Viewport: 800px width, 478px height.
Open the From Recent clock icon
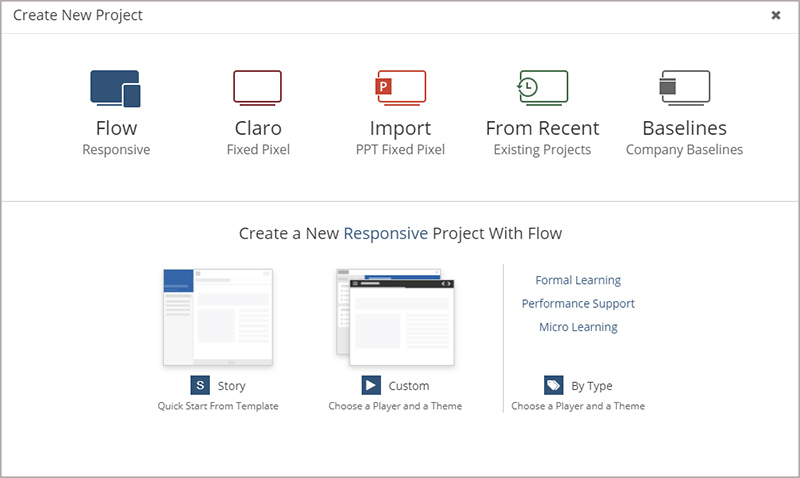click(x=542, y=87)
